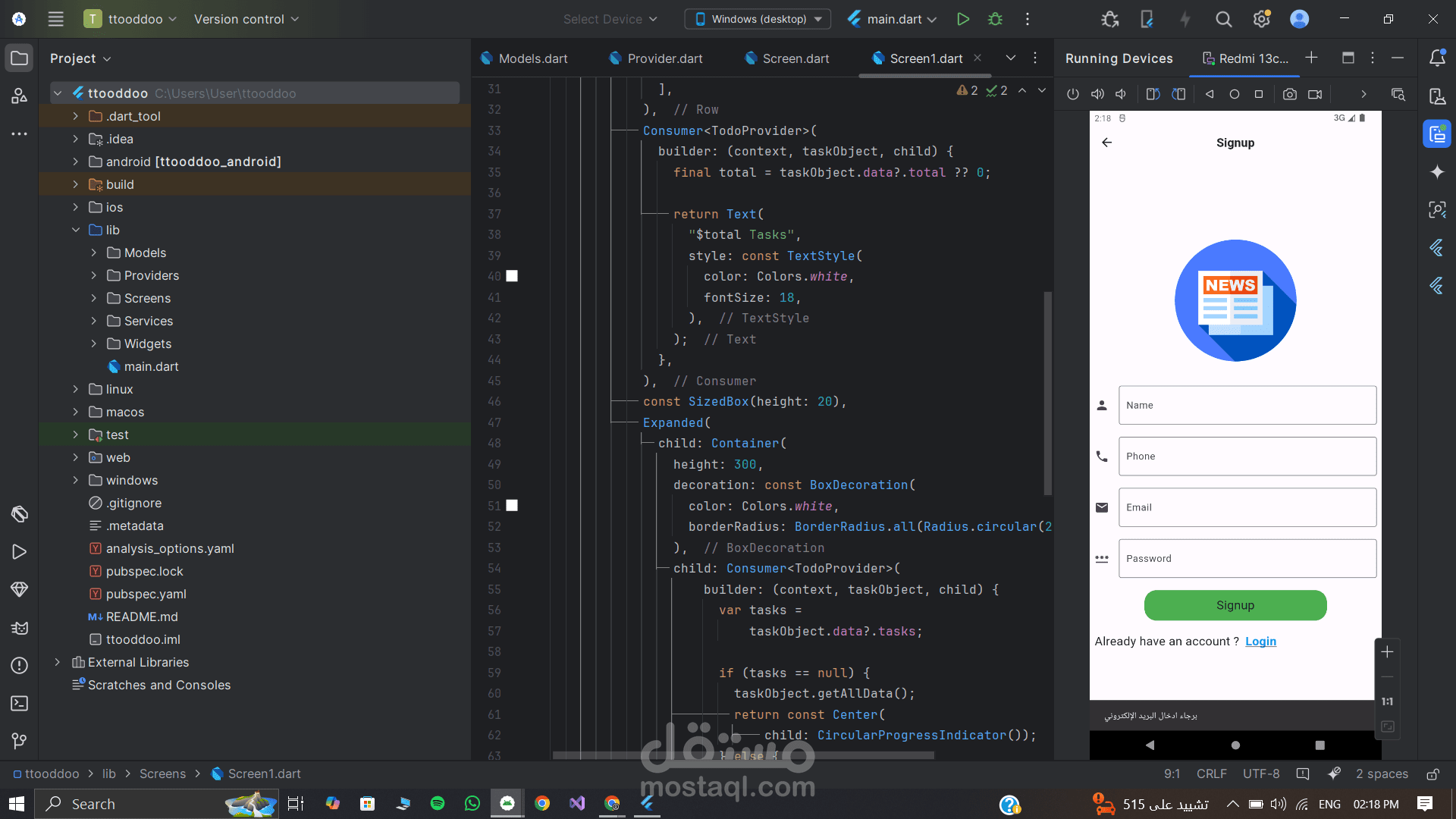
Task: Start debugging with the bug icon
Action: pyautogui.click(x=994, y=19)
